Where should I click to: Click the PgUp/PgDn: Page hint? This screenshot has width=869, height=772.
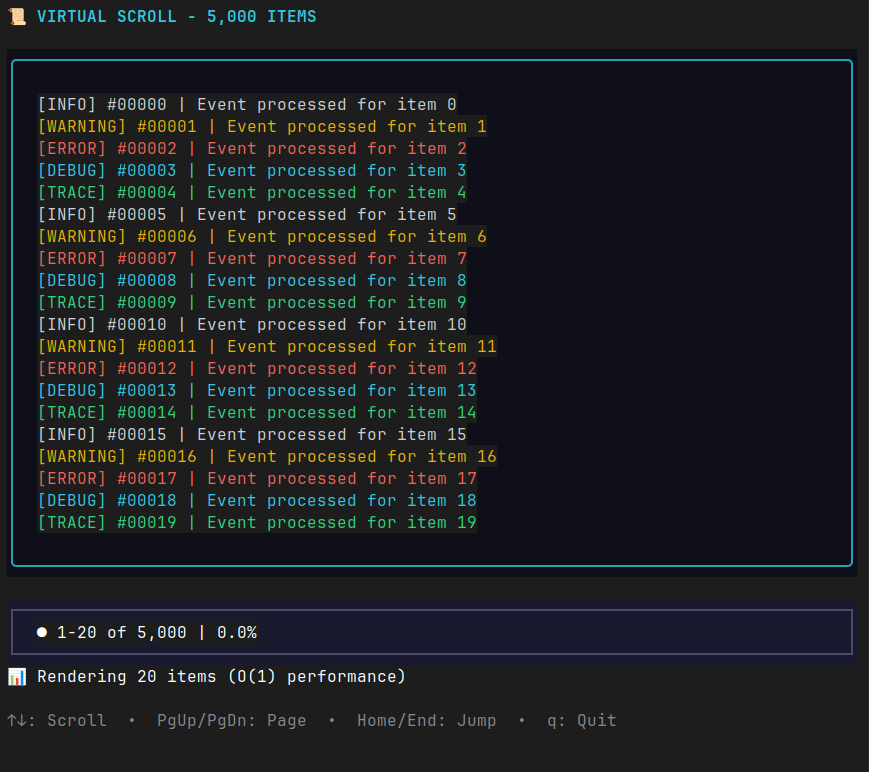click(232, 720)
